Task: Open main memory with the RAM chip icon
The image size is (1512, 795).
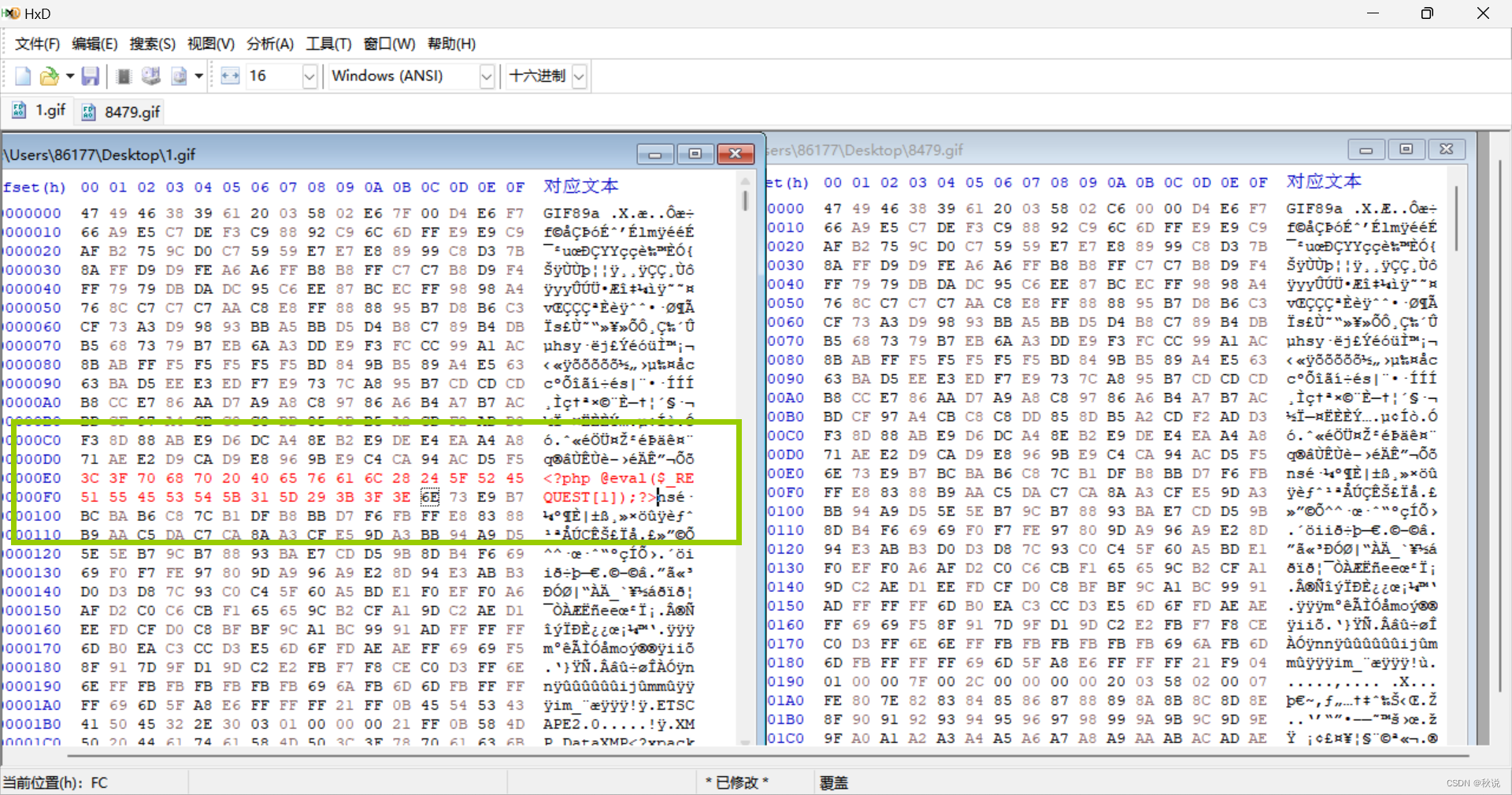Action: [124, 76]
